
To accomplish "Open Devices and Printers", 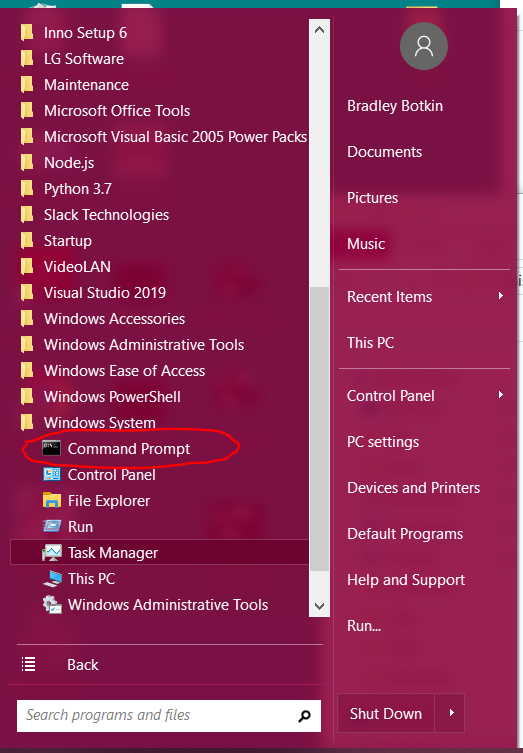I will click(x=413, y=487).
